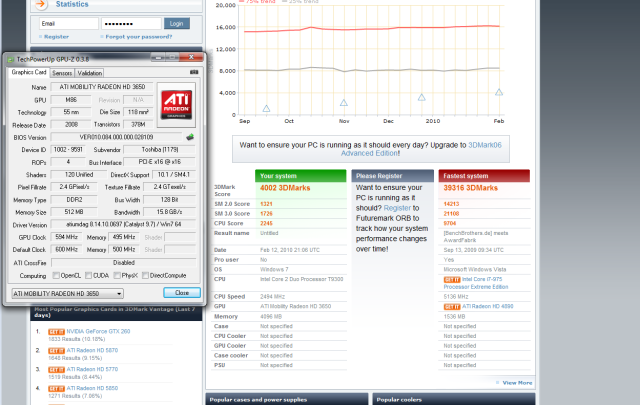The height and width of the screenshot is (405, 640).
Task: Click the GPU-Z title bar app icon
Action: tap(11, 60)
